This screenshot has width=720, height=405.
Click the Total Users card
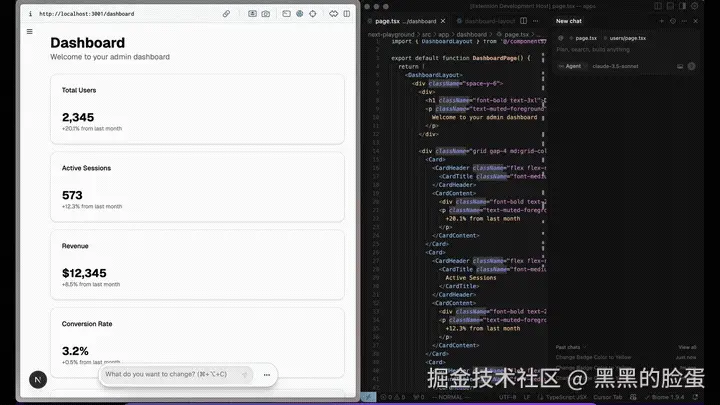[x=197, y=109]
